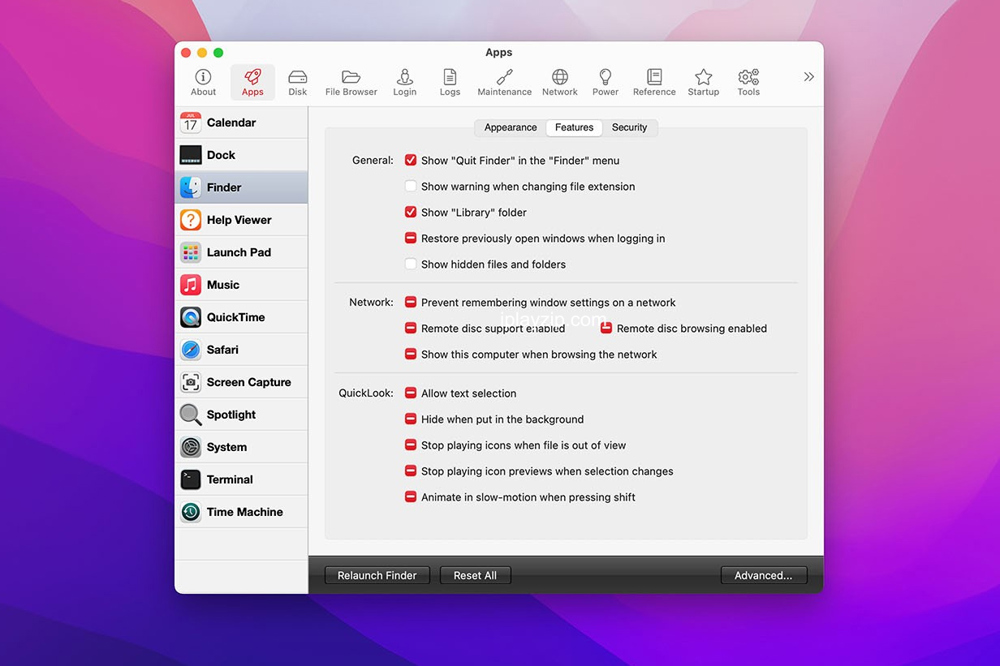Screen dimensions: 1000x666
Task: Select Terminal in the sidebar
Action: (241, 480)
